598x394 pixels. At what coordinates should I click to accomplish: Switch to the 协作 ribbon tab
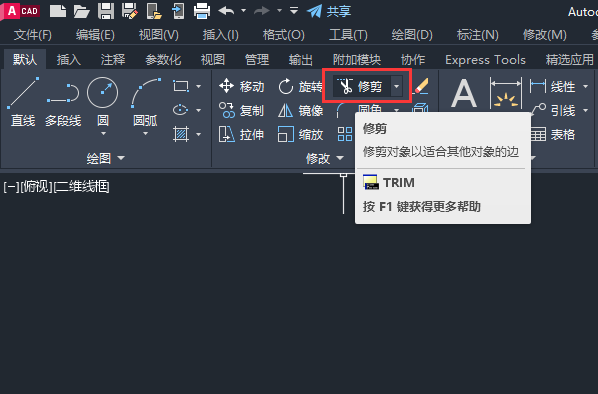coord(413,60)
